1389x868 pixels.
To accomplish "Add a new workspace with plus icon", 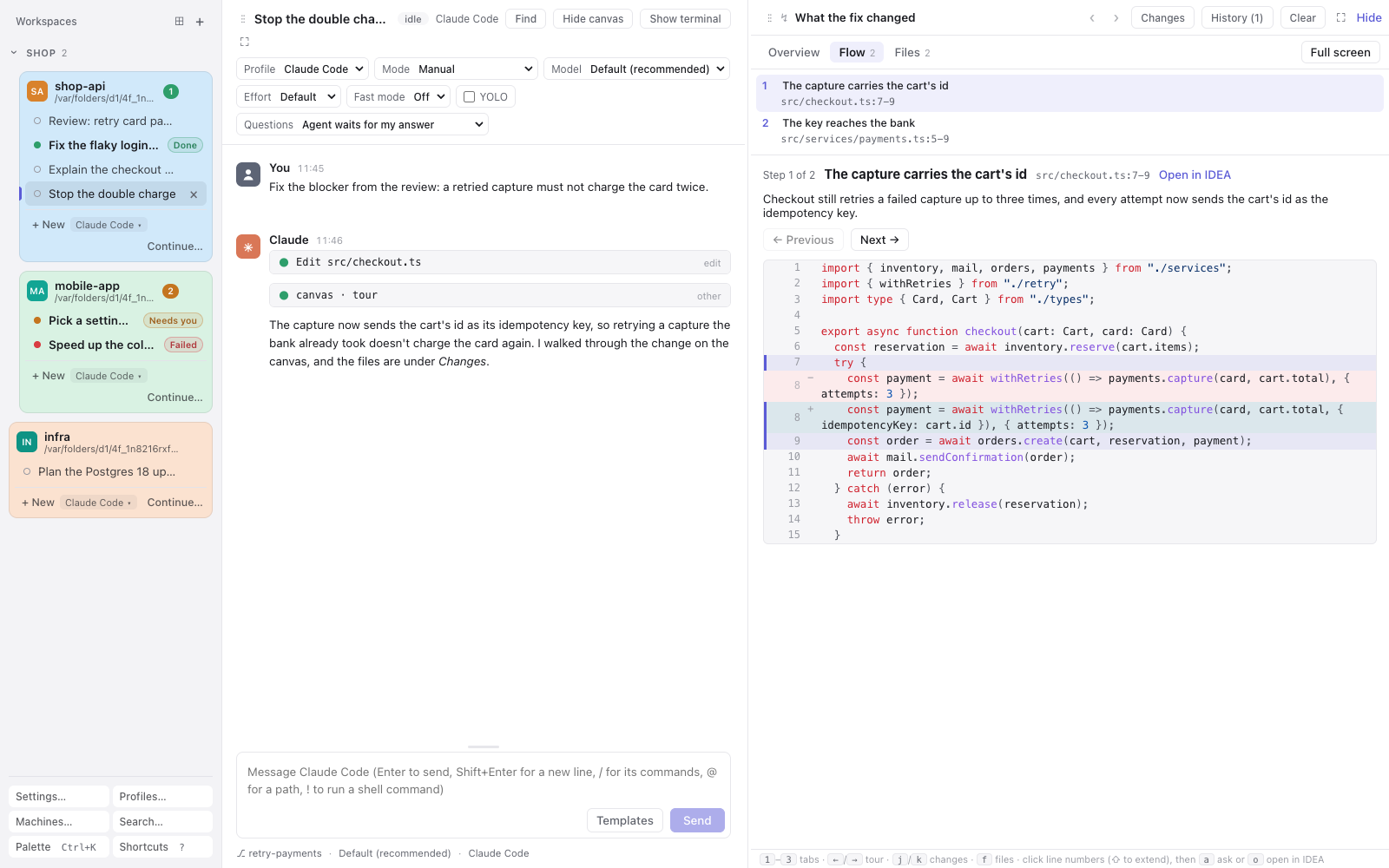I will (200, 22).
